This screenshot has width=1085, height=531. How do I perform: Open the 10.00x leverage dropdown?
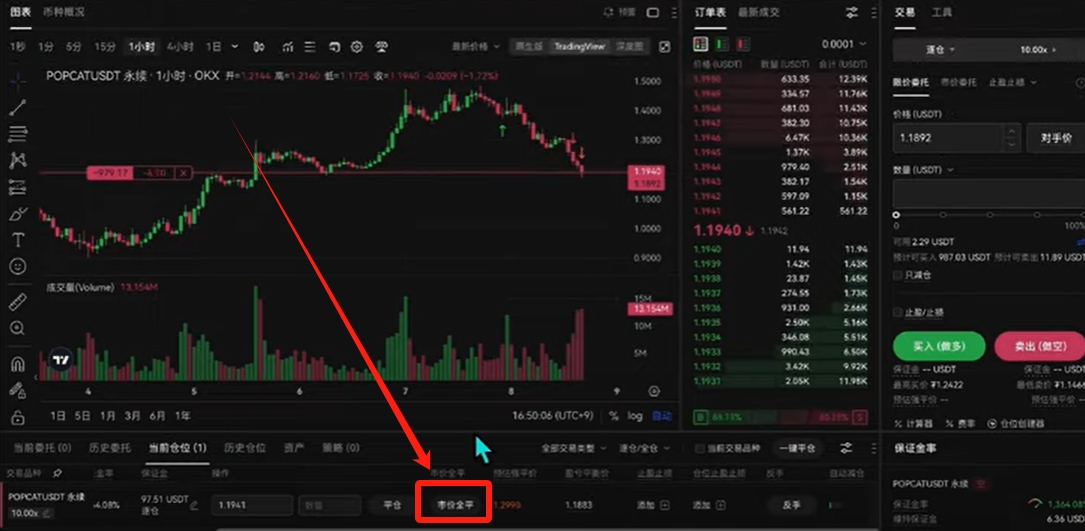click(x=1039, y=50)
